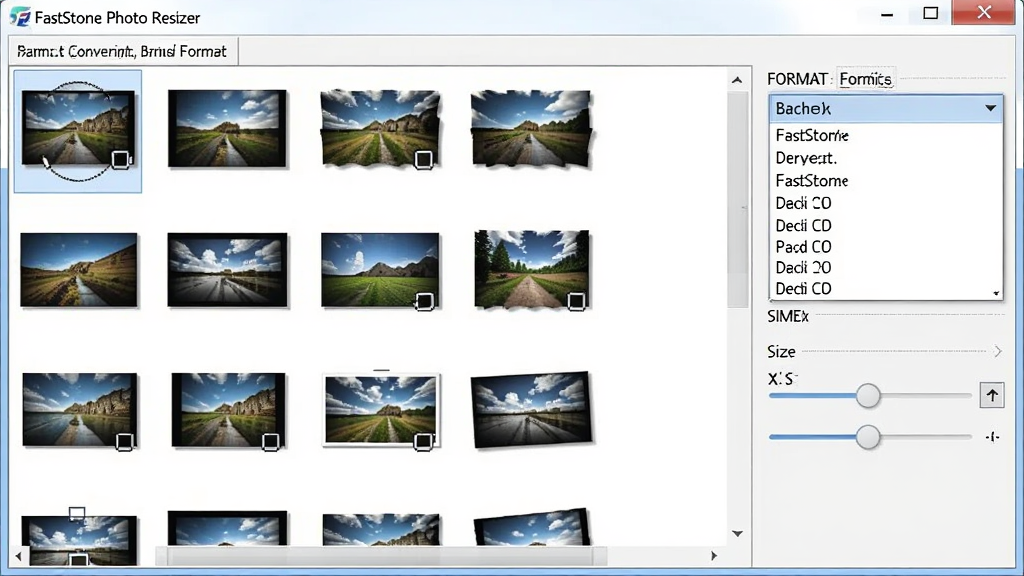
Task: Click the Size label text
Action: pyautogui.click(x=781, y=351)
